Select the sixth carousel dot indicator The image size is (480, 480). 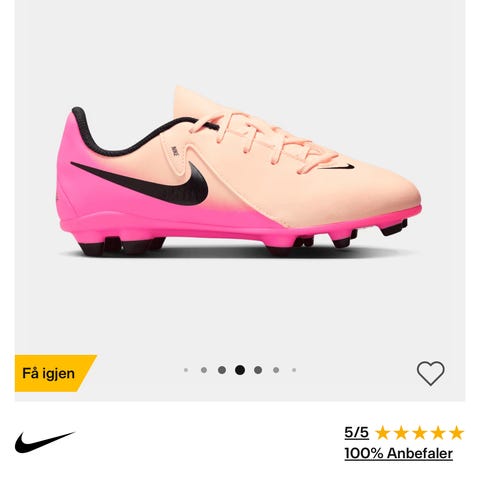point(276,370)
